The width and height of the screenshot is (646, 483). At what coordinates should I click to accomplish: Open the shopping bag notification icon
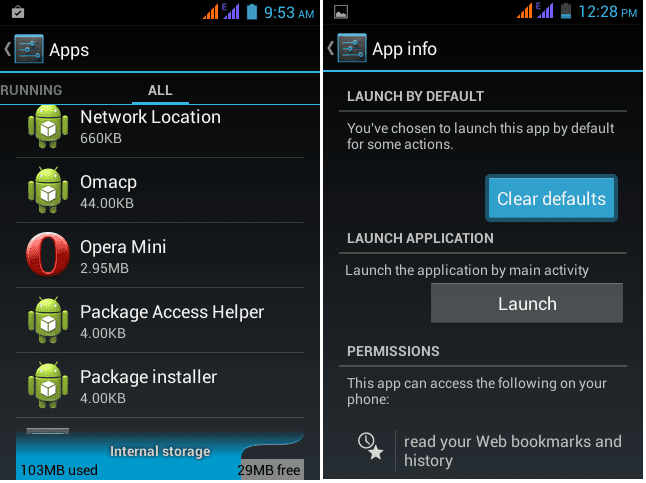coord(18,12)
